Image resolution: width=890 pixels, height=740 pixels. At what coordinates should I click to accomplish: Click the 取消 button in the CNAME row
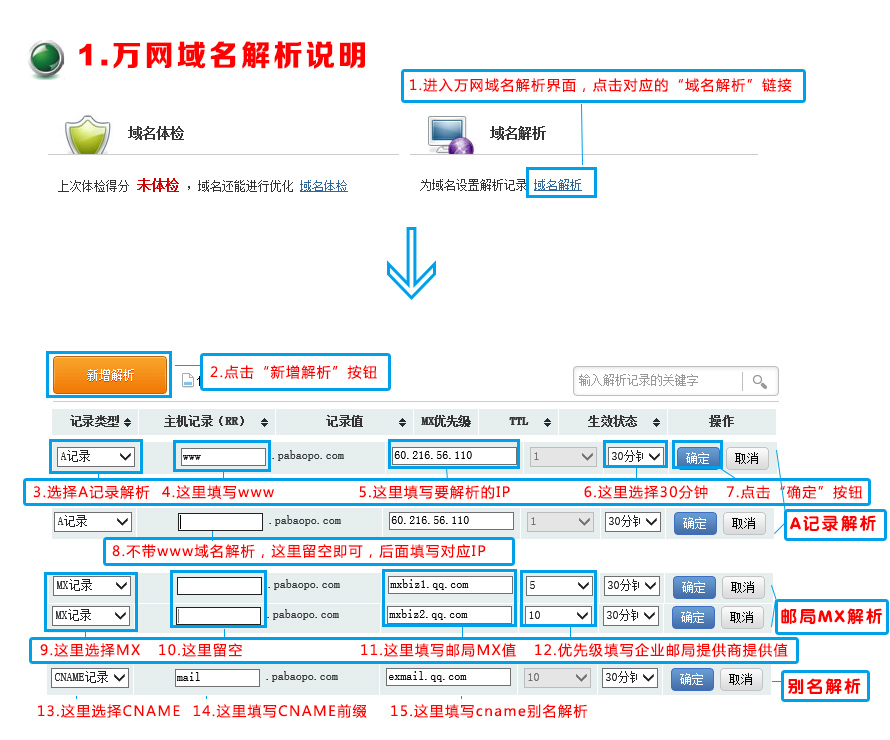tap(739, 678)
